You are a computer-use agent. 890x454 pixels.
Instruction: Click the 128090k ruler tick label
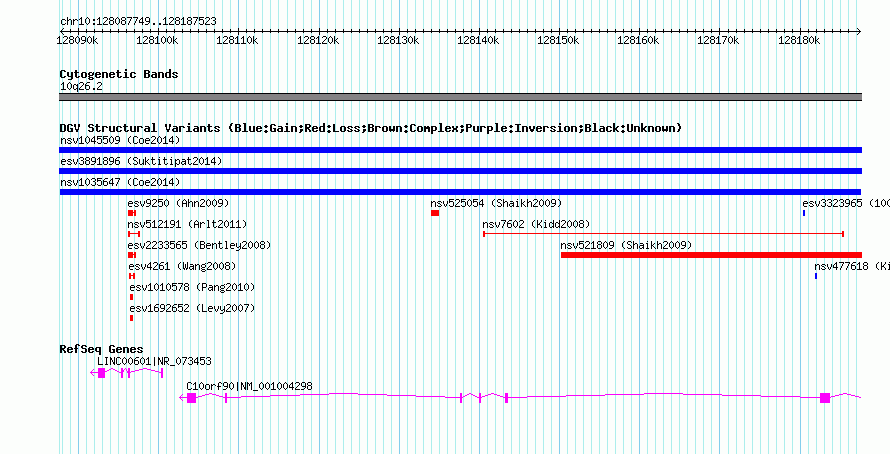78,40
